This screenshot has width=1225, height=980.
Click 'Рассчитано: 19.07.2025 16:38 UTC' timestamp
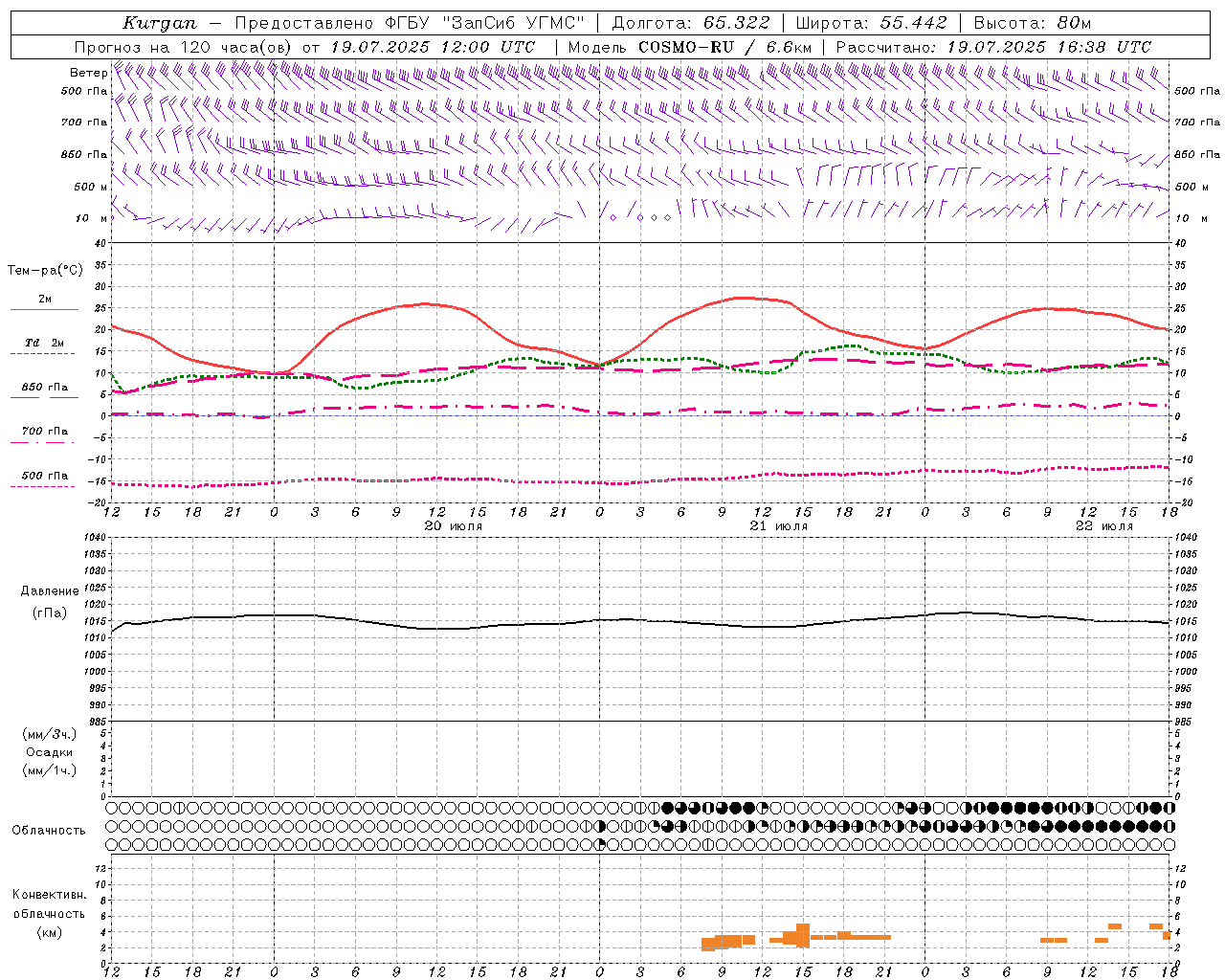[993, 47]
